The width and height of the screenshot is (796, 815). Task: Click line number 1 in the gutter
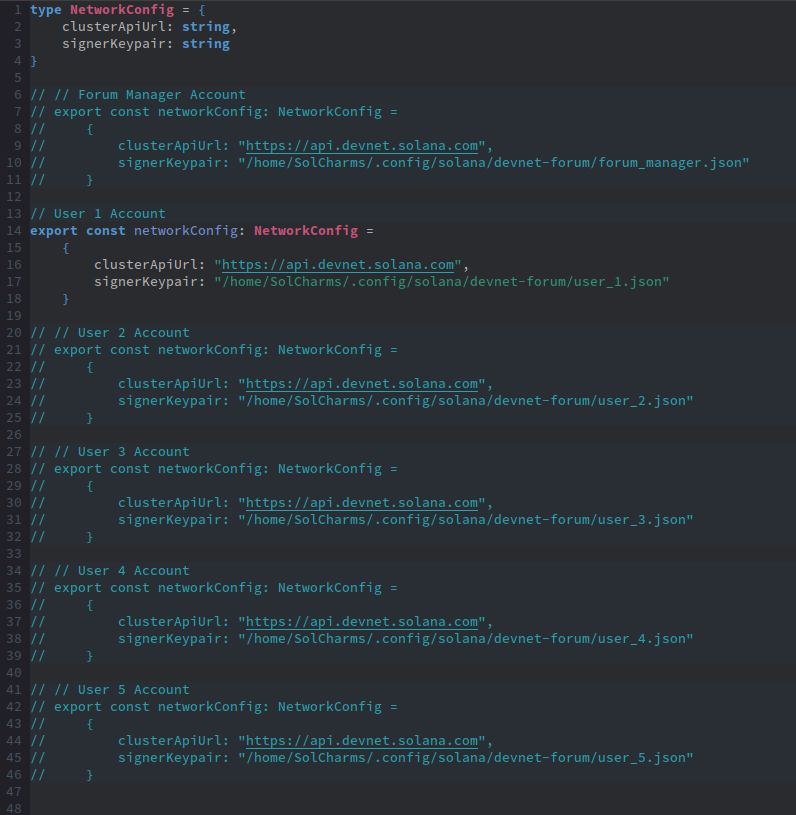click(x=18, y=9)
